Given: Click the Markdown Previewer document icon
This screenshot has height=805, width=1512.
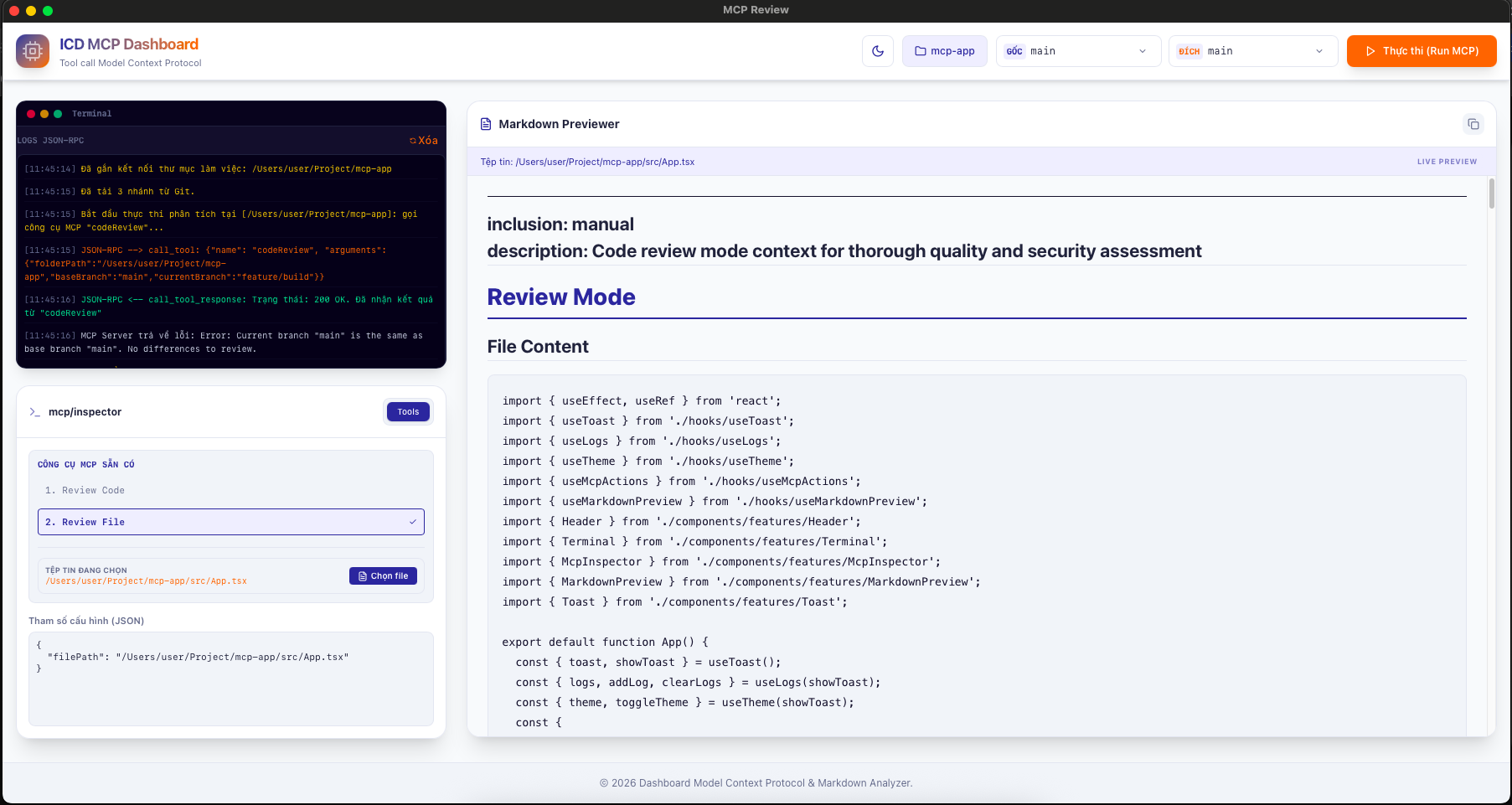Looking at the screenshot, I should coord(486,124).
